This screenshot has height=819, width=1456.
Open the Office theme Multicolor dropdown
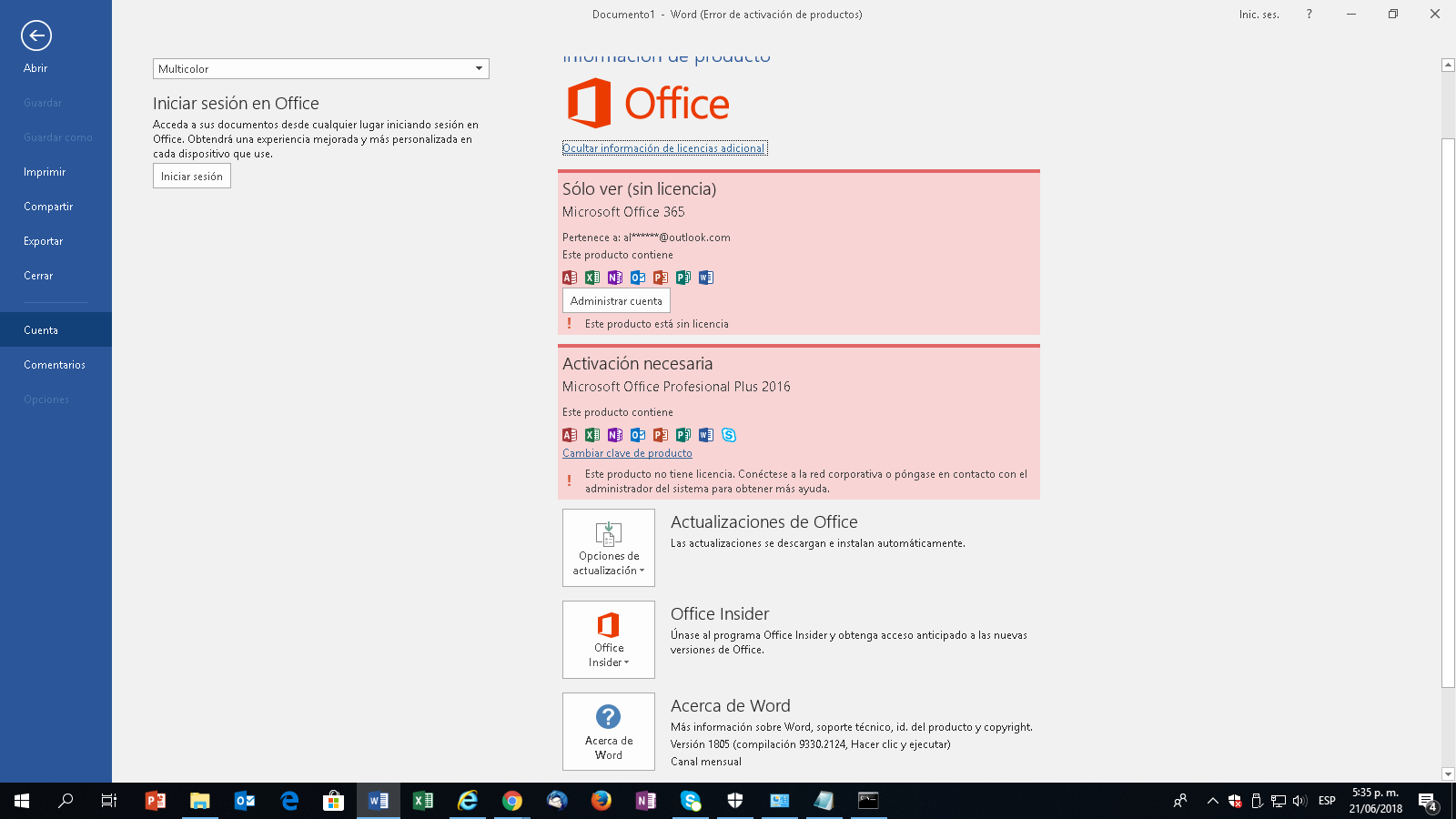click(x=321, y=68)
